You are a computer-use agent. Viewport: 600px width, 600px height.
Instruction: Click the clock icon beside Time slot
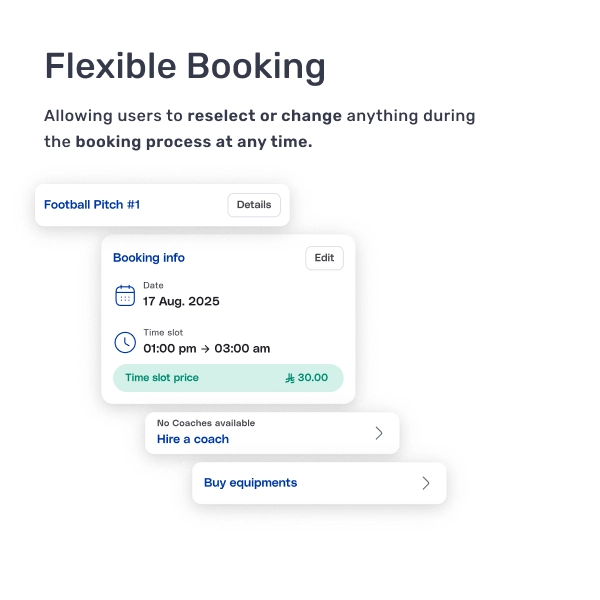pos(125,342)
